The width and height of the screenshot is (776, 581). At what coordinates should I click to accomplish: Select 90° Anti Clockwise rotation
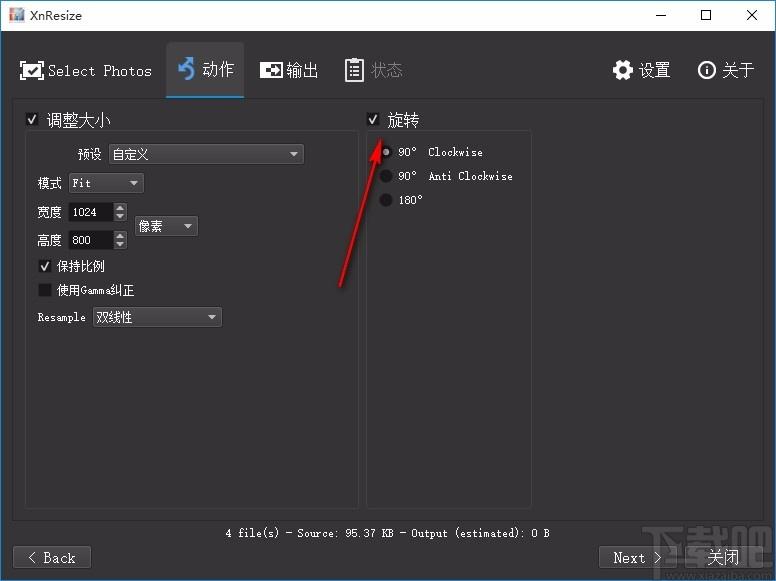click(x=386, y=176)
